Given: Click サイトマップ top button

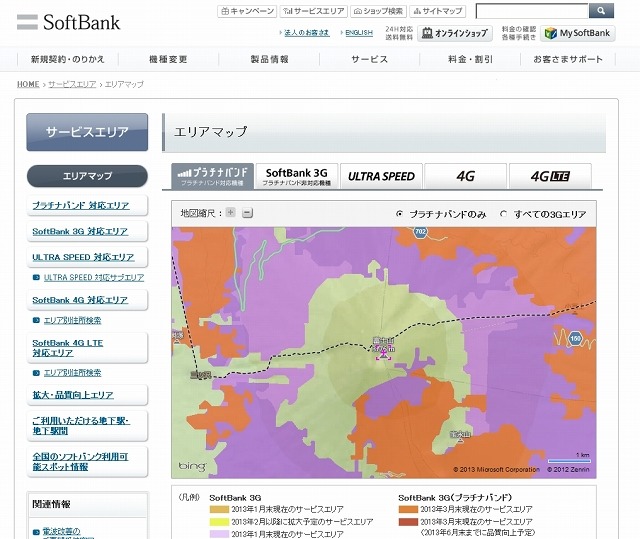Looking at the screenshot, I should tap(438, 11).
